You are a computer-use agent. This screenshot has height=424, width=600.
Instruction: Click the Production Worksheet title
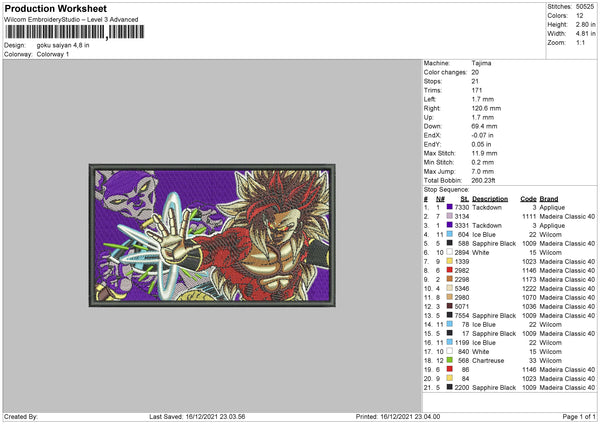coord(56,8)
